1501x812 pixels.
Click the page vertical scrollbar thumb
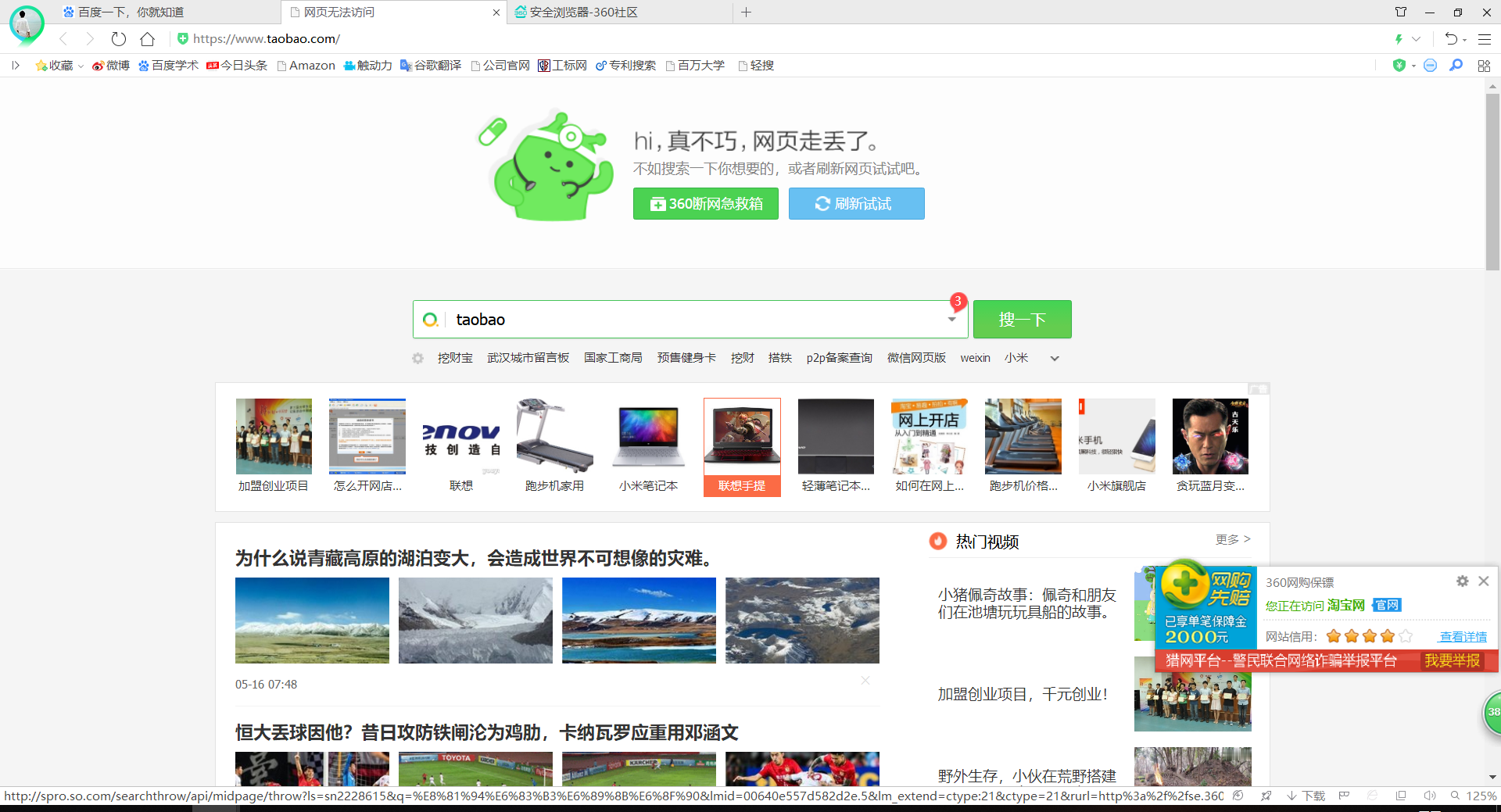[x=1492, y=181]
